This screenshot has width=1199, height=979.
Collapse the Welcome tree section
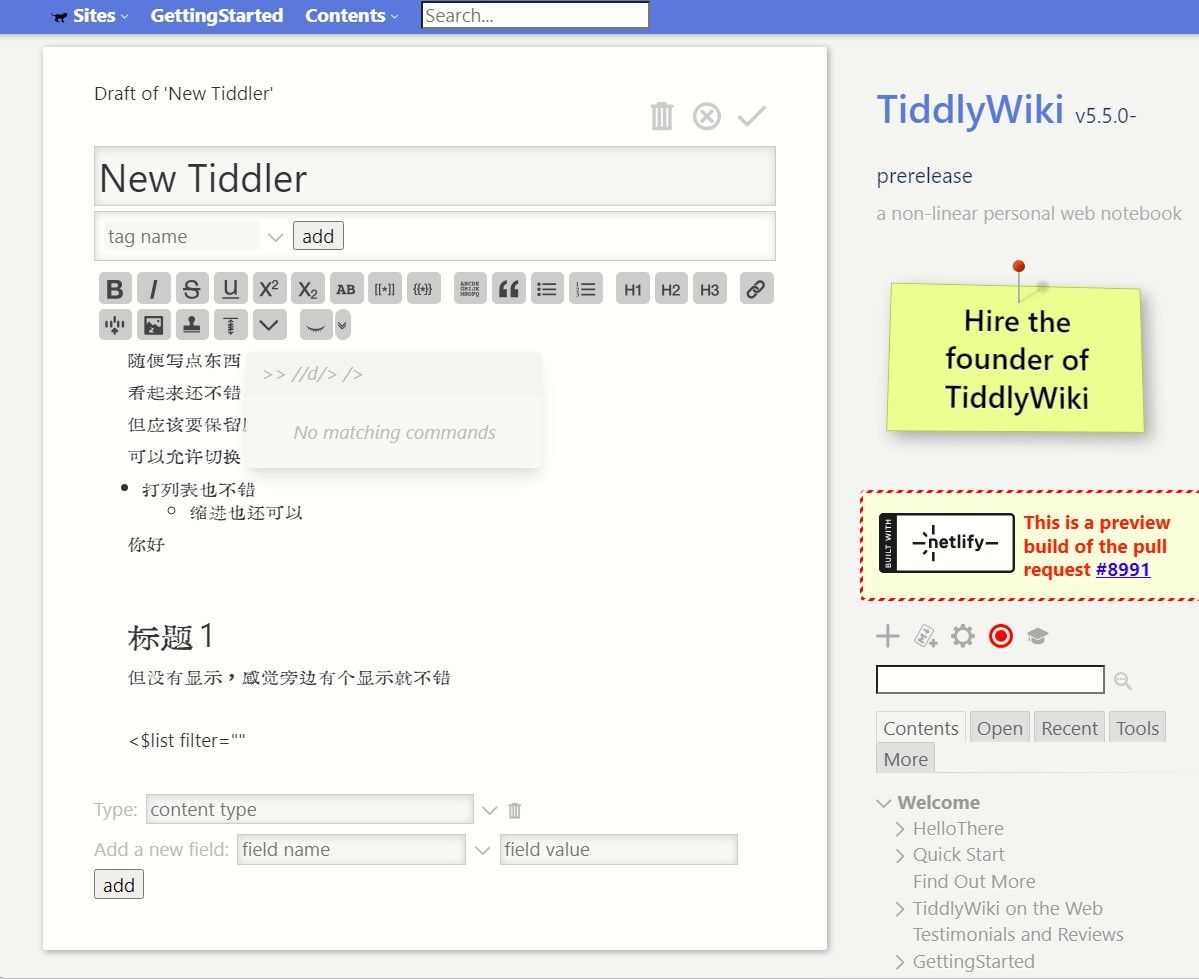pyautogui.click(x=884, y=803)
